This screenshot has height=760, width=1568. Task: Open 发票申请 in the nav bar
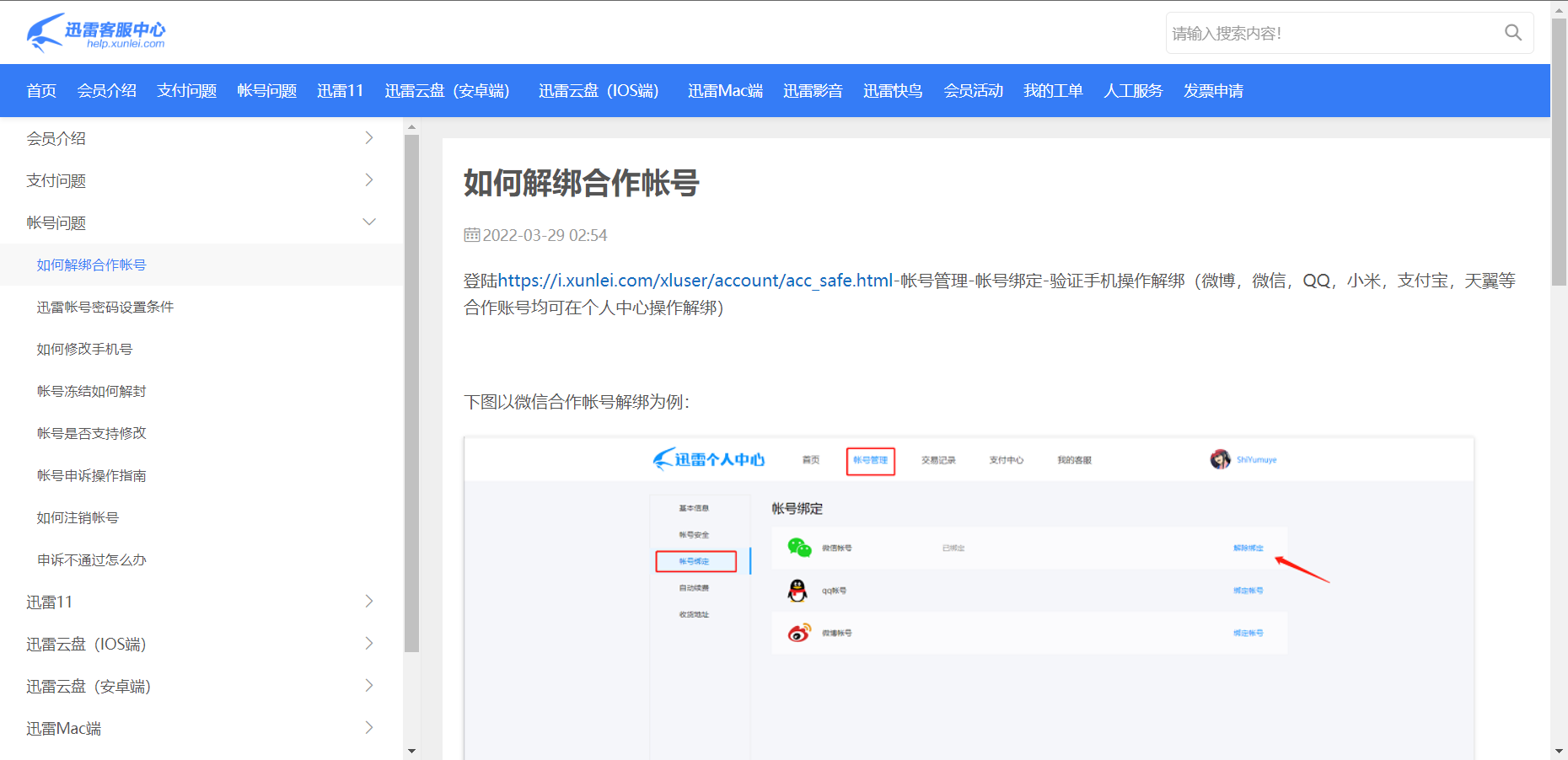[x=1213, y=90]
